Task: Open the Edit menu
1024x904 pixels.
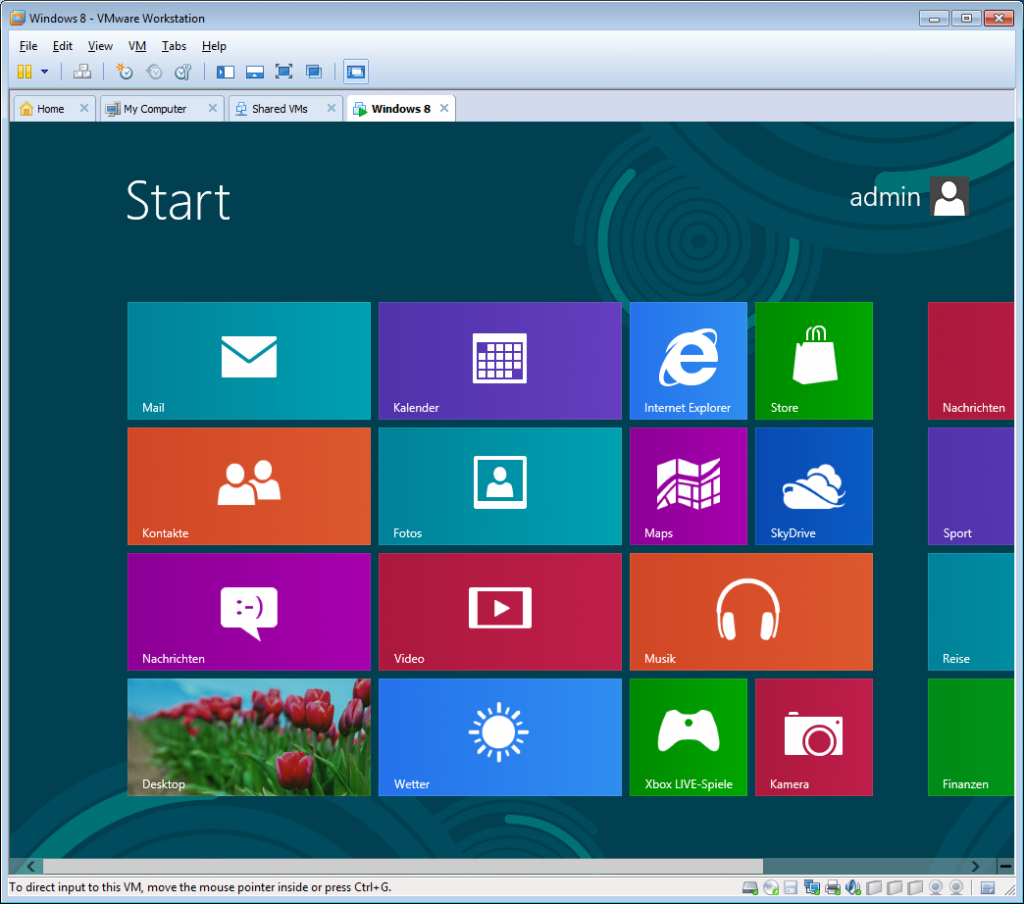Action: 63,46
